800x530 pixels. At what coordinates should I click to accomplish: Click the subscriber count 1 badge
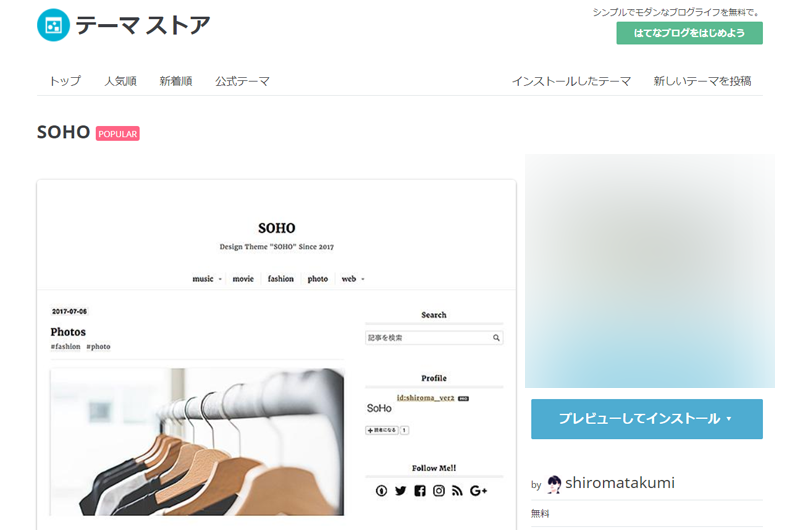coord(404,430)
